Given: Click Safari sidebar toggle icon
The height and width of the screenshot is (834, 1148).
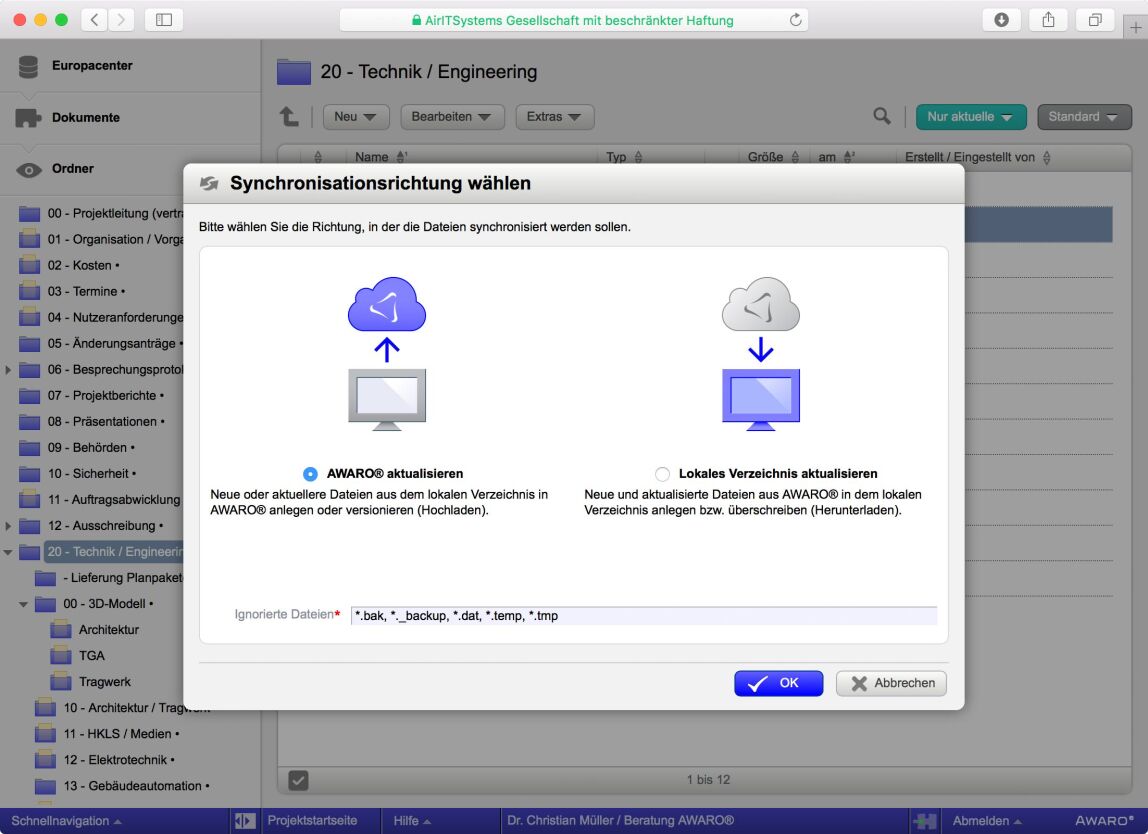Looking at the screenshot, I should 164,20.
